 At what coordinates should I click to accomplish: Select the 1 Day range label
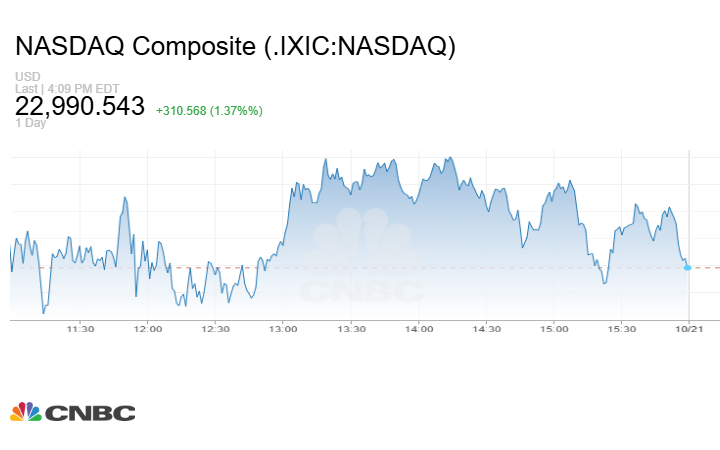(x=30, y=123)
